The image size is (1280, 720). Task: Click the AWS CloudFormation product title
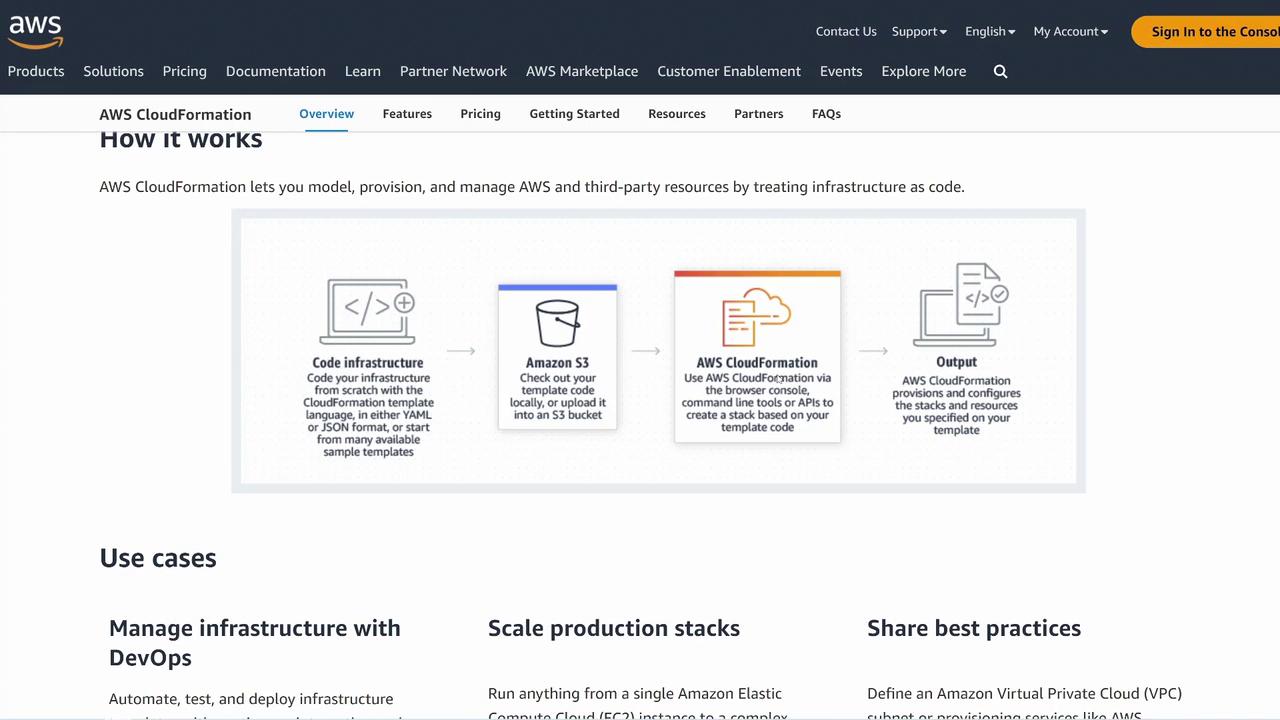pyautogui.click(x=175, y=114)
